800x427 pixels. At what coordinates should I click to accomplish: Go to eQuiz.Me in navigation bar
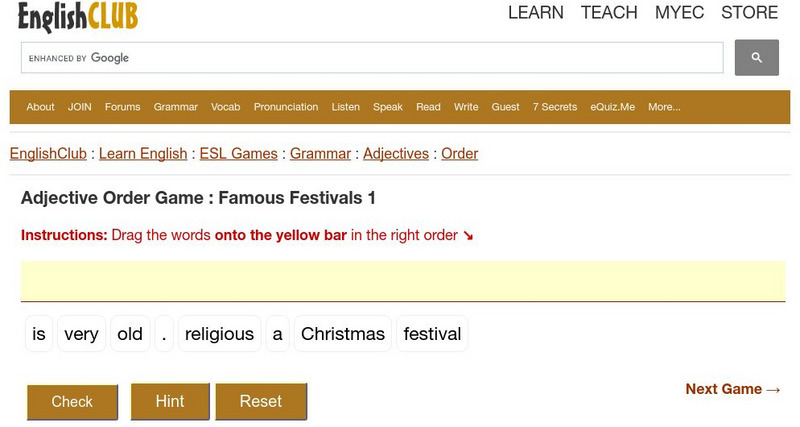pos(612,107)
